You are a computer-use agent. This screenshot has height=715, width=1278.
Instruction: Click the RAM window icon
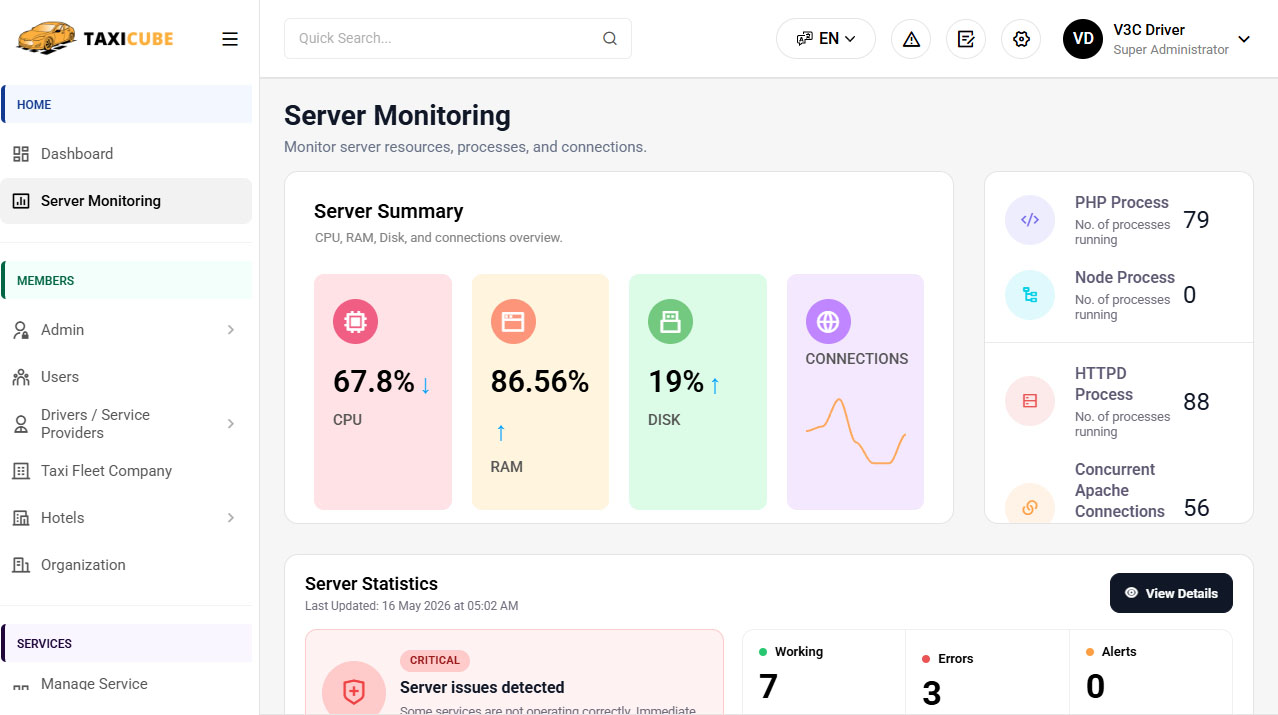513,322
